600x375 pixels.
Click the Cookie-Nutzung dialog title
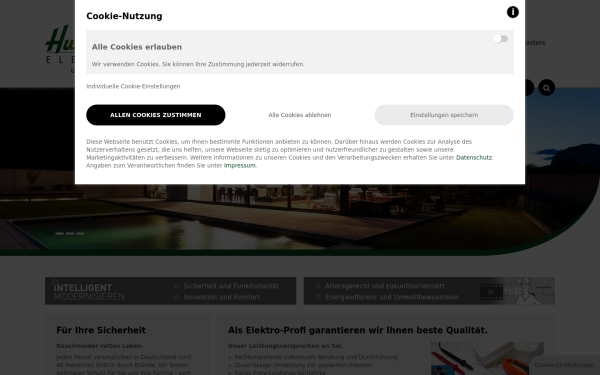coord(124,16)
